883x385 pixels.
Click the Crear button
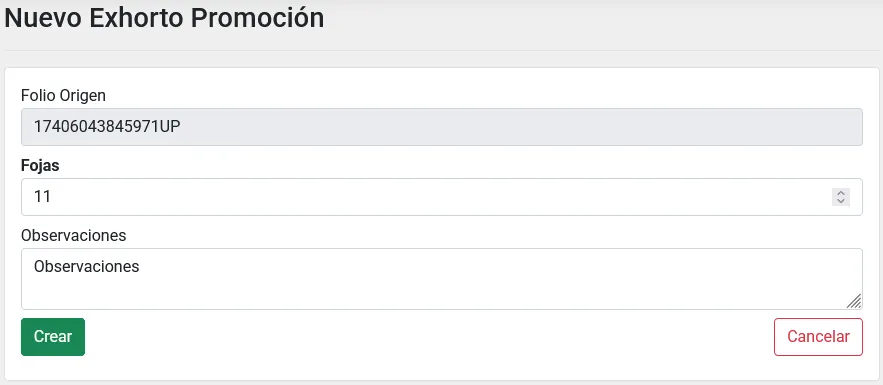(x=53, y=337)
